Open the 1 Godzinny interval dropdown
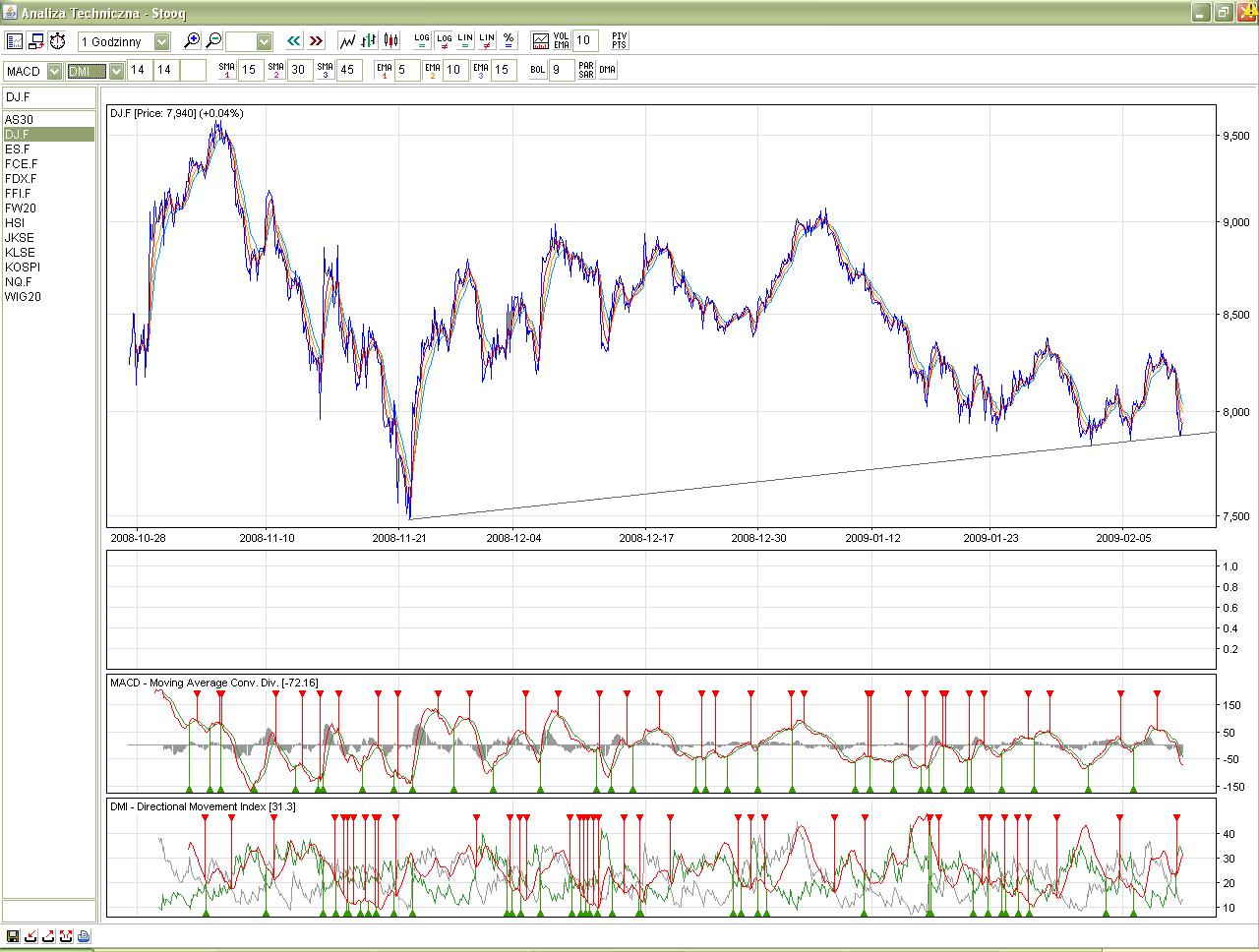Screen dimensions: 1259x952 point(161,41)
